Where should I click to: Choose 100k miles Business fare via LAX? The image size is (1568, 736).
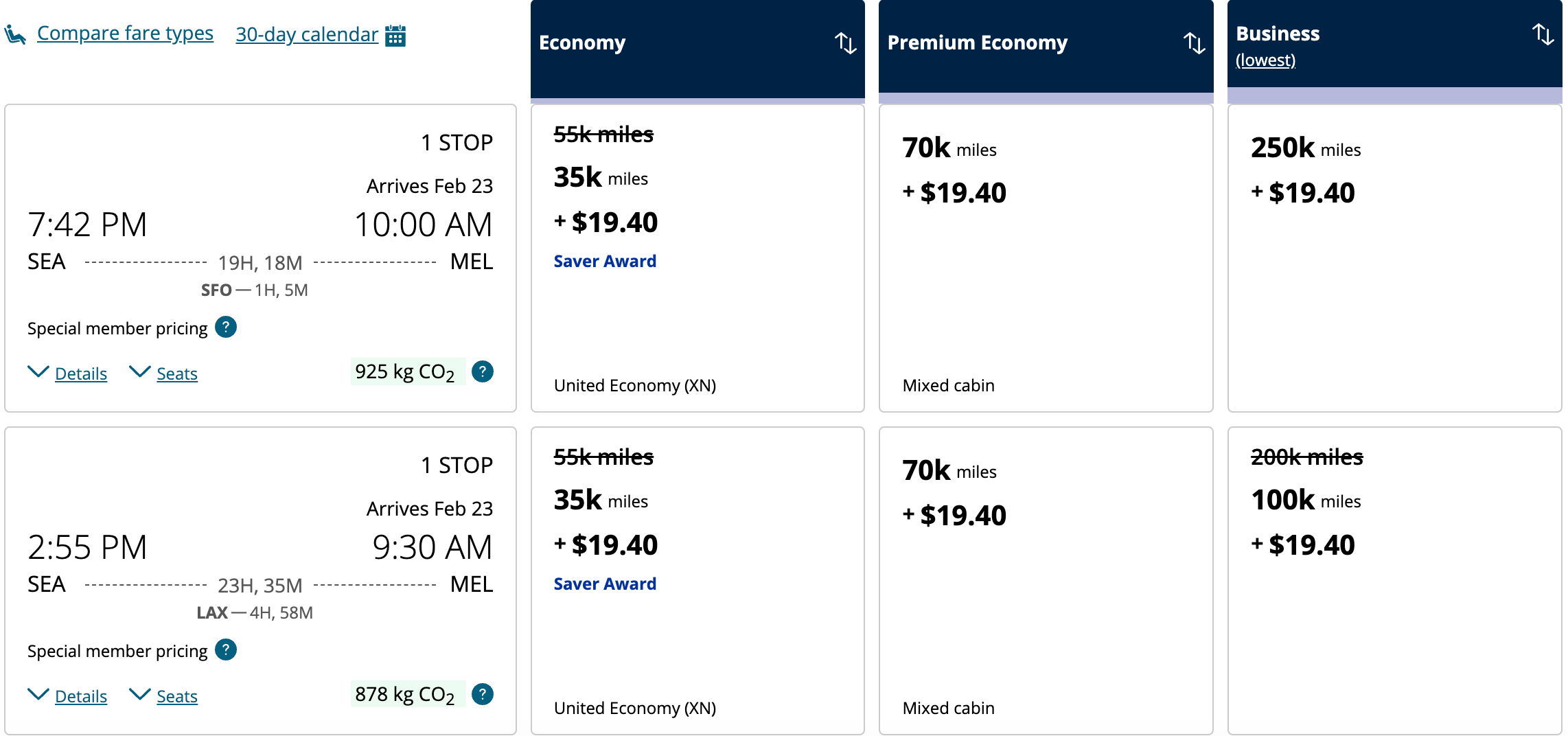point(1394,581)
